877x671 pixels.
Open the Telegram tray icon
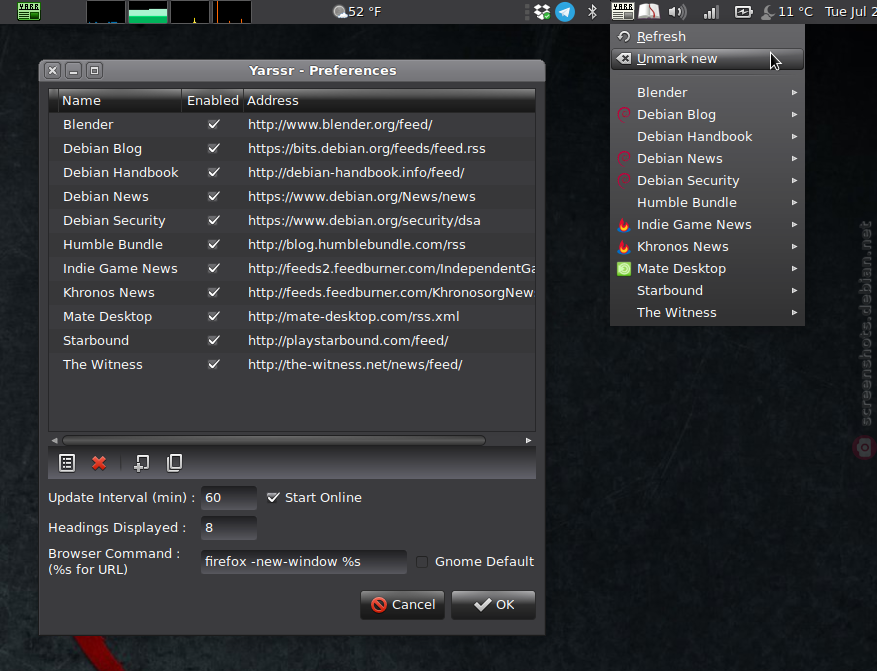565,12
